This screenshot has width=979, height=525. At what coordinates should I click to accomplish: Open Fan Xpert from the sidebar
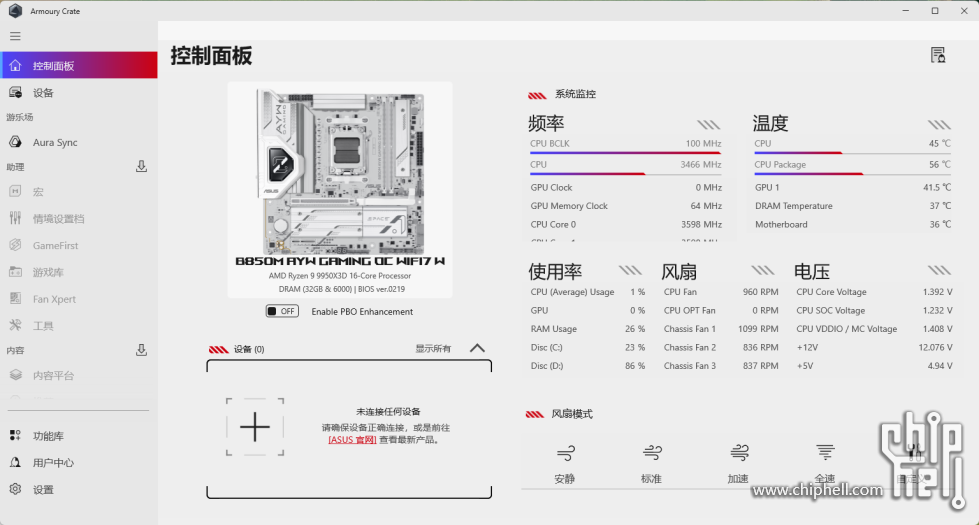[x=79, y=299]
